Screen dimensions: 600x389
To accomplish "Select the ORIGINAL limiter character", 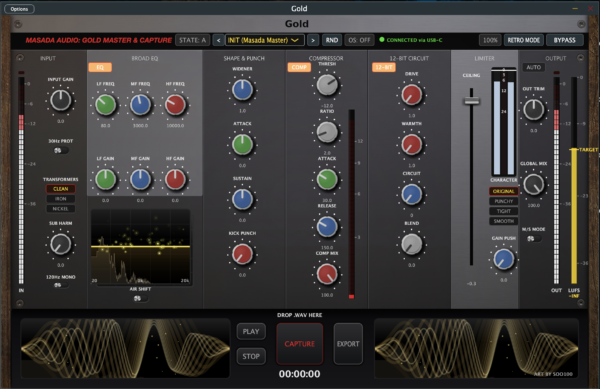I will [504, 191].
